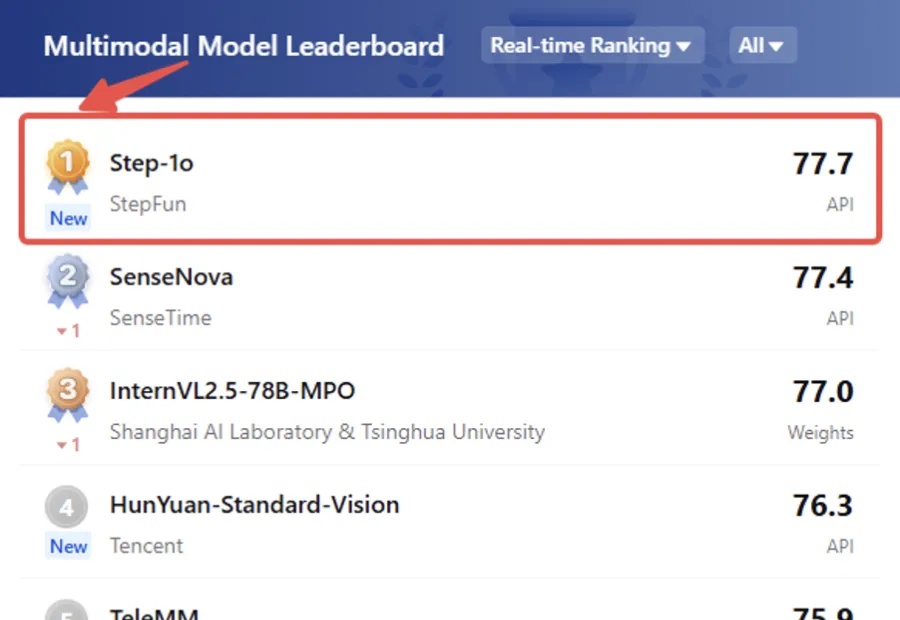The height and width of the screenshot is (620, 900).
Task: Select Shanghai AI Laboratory & Tsinghua University text
Action: tap(327, 432)
